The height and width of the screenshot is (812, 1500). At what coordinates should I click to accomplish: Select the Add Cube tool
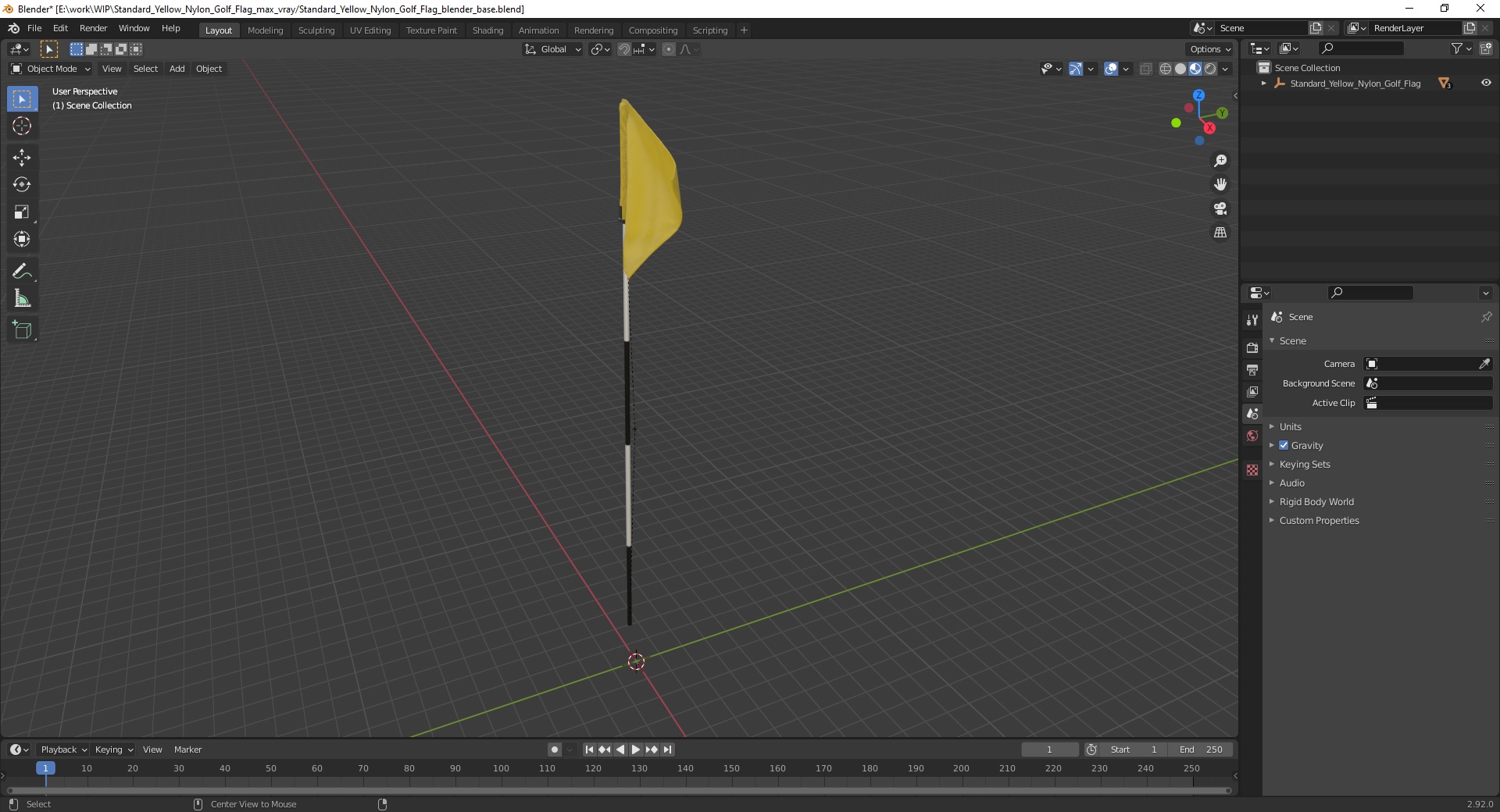tap(22, 330)
